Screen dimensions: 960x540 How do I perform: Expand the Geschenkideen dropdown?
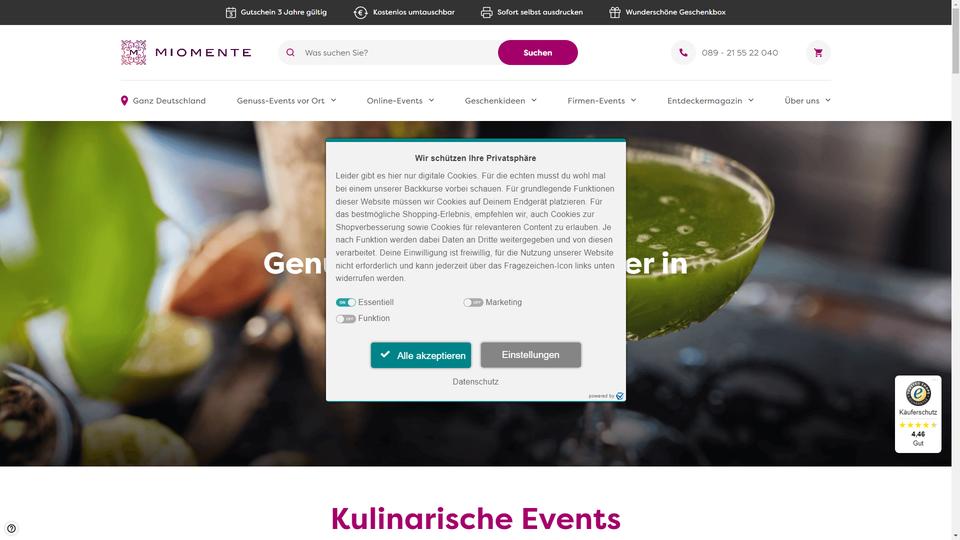coord(500,100)
